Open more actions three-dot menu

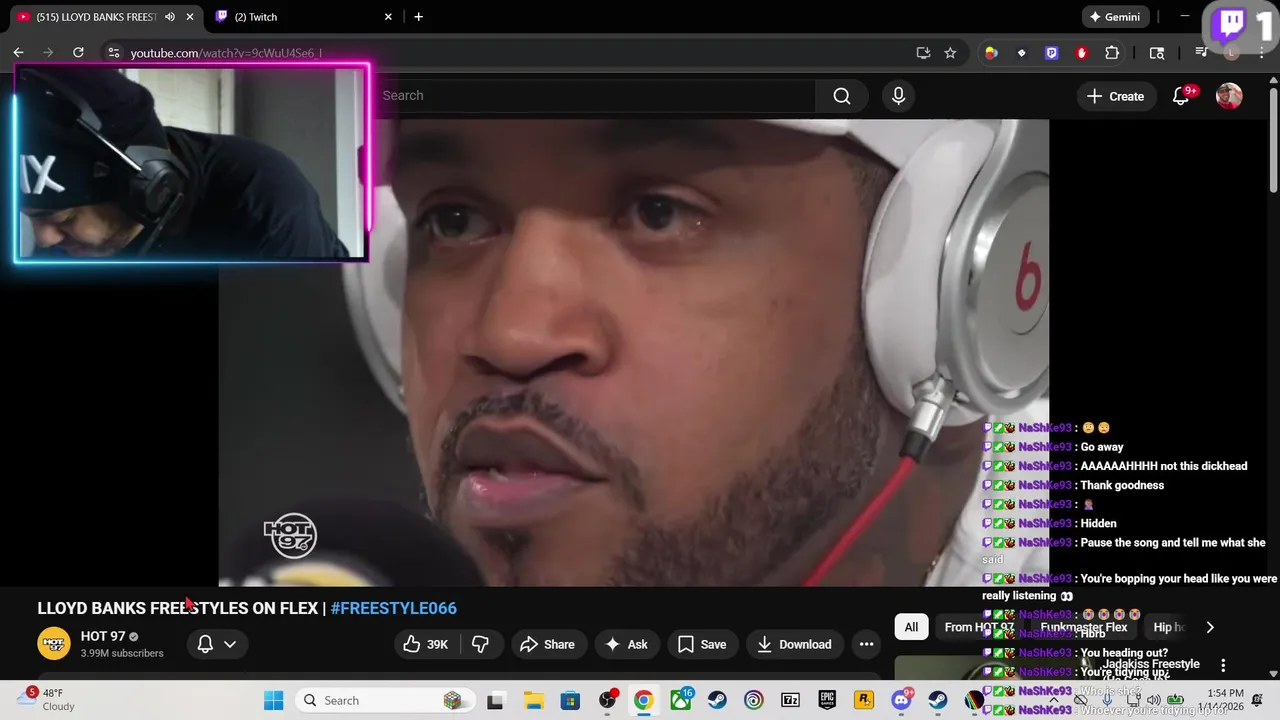[867, 644]
